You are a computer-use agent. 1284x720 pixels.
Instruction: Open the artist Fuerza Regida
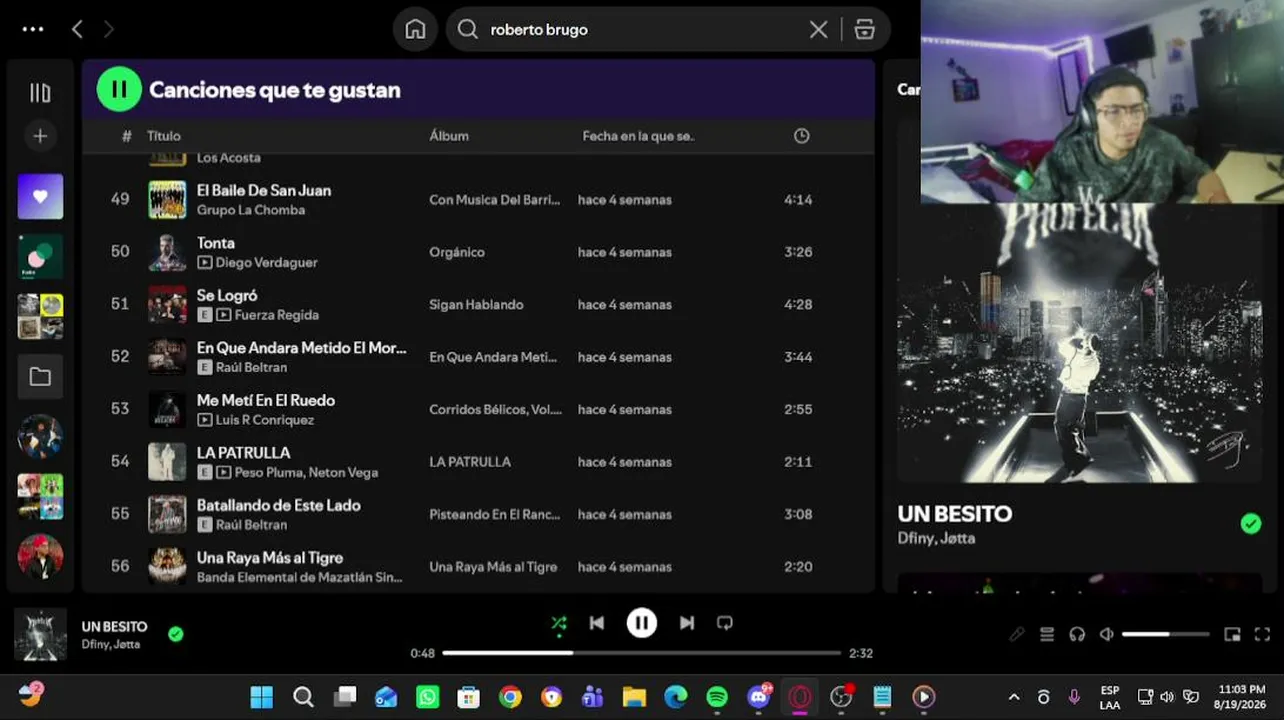277,315
